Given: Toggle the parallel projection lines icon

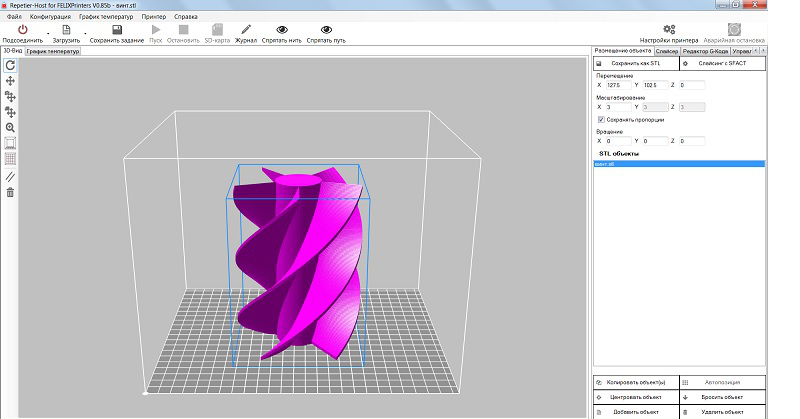Looking at the screenshot, I should [10, 177].
